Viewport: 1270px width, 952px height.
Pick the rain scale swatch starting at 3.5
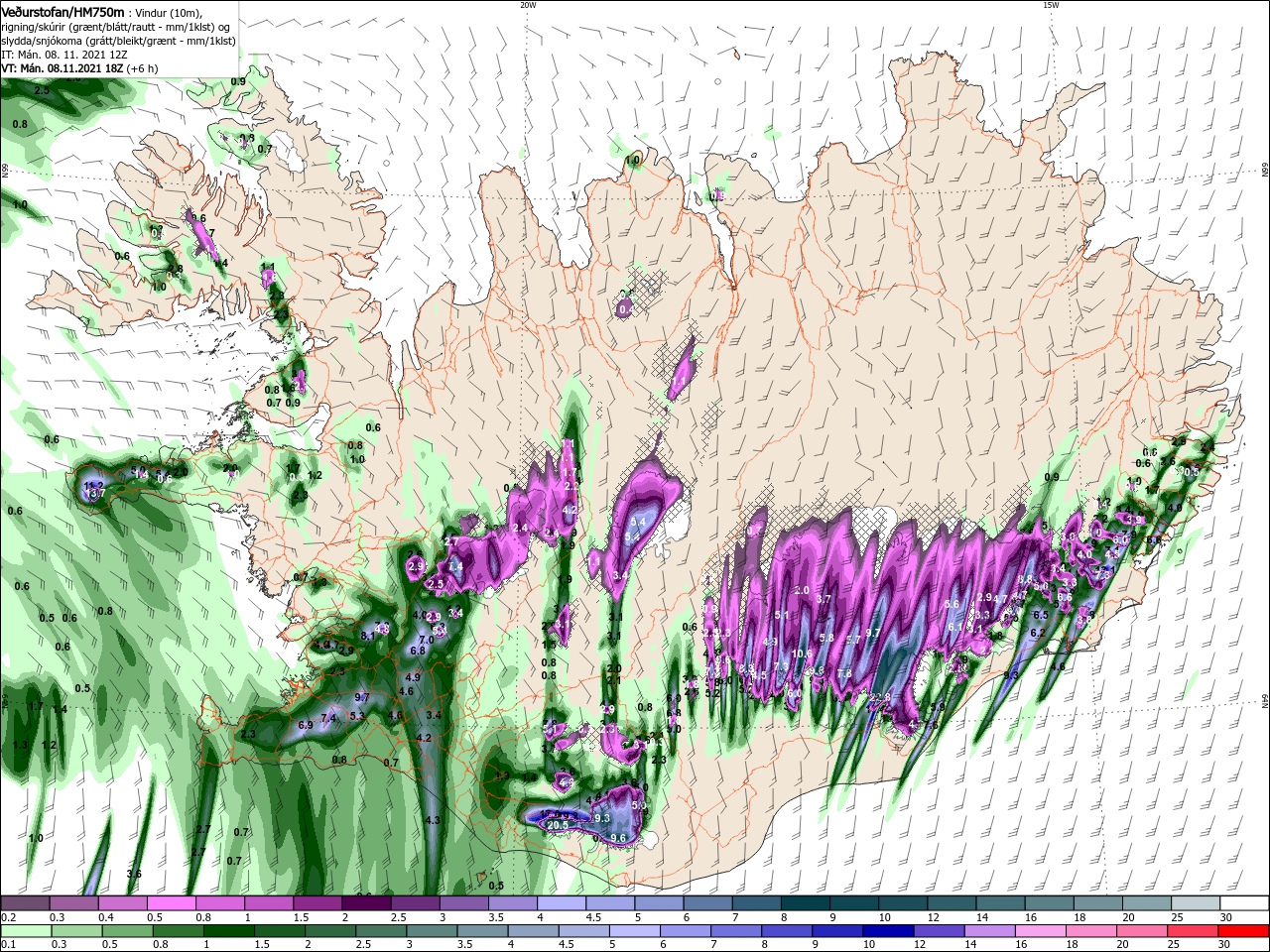(481, 931)
